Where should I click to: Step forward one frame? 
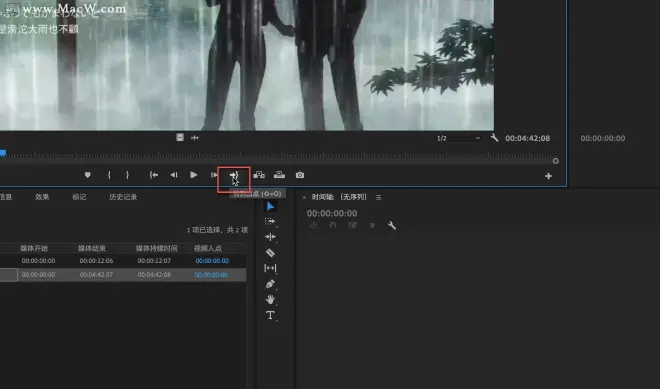[214, 175]
